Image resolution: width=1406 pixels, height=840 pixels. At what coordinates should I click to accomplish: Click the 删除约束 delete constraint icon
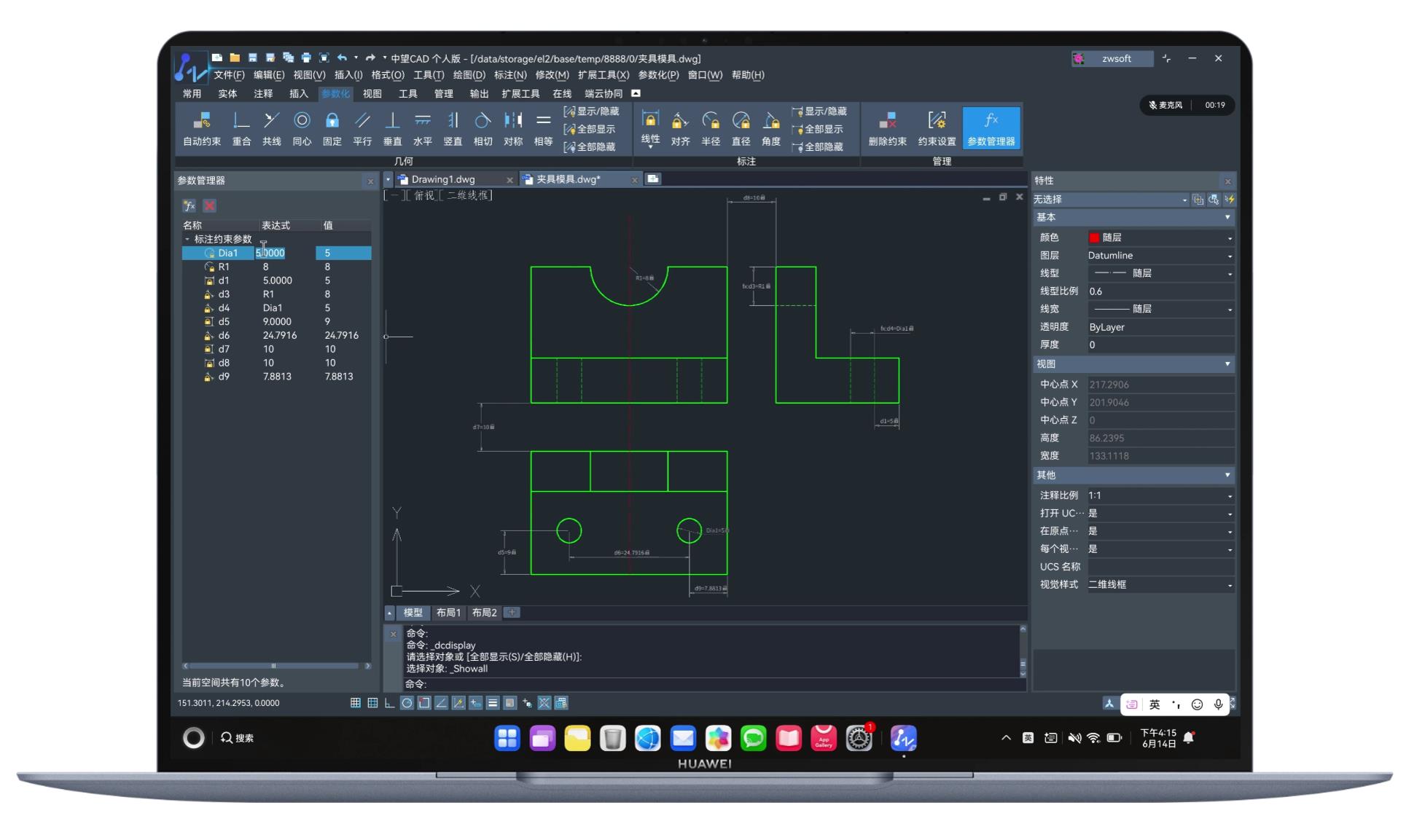[x=887, y=128]
